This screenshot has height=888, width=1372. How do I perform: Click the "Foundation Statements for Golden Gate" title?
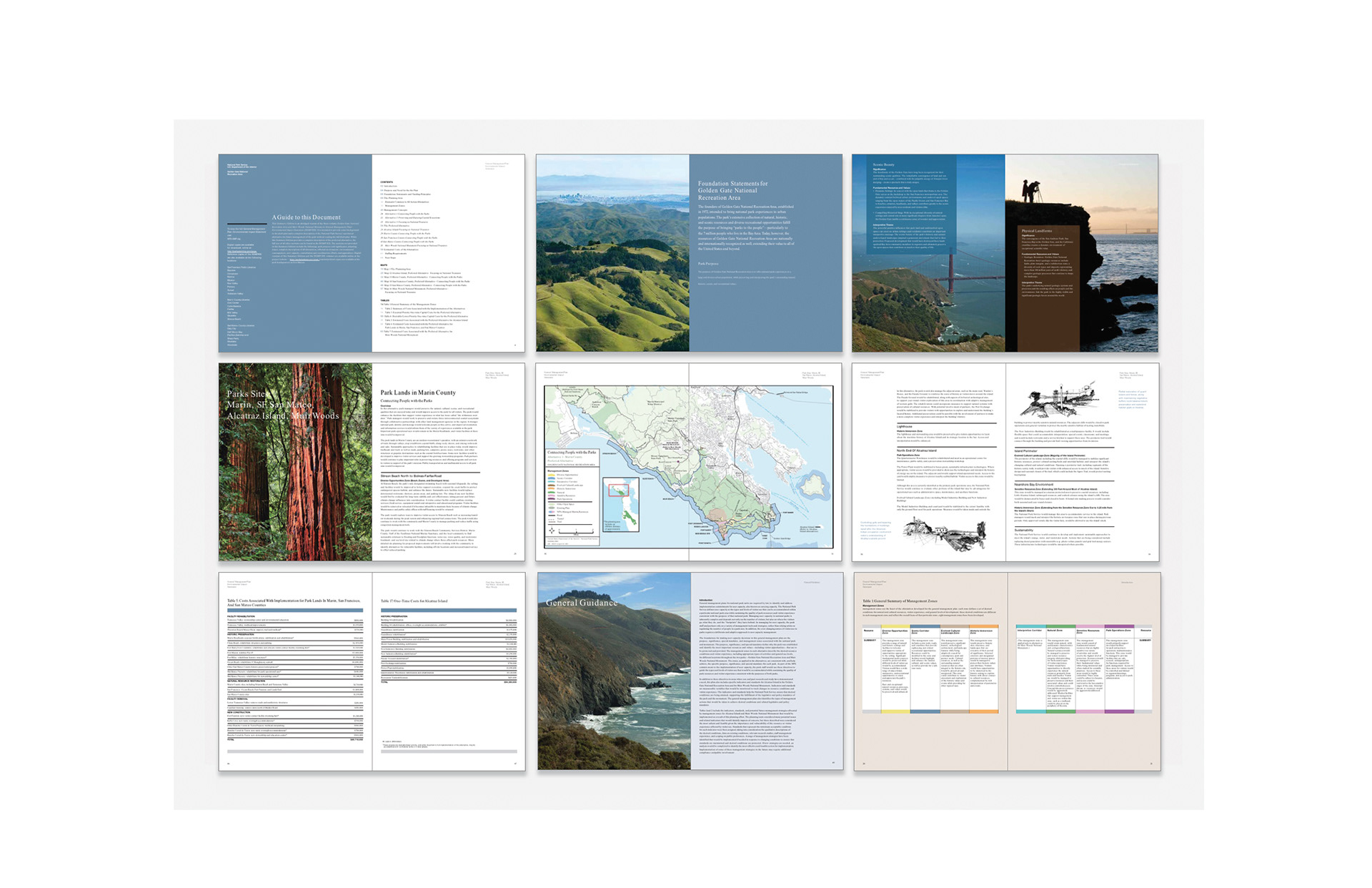coord(732,190)
